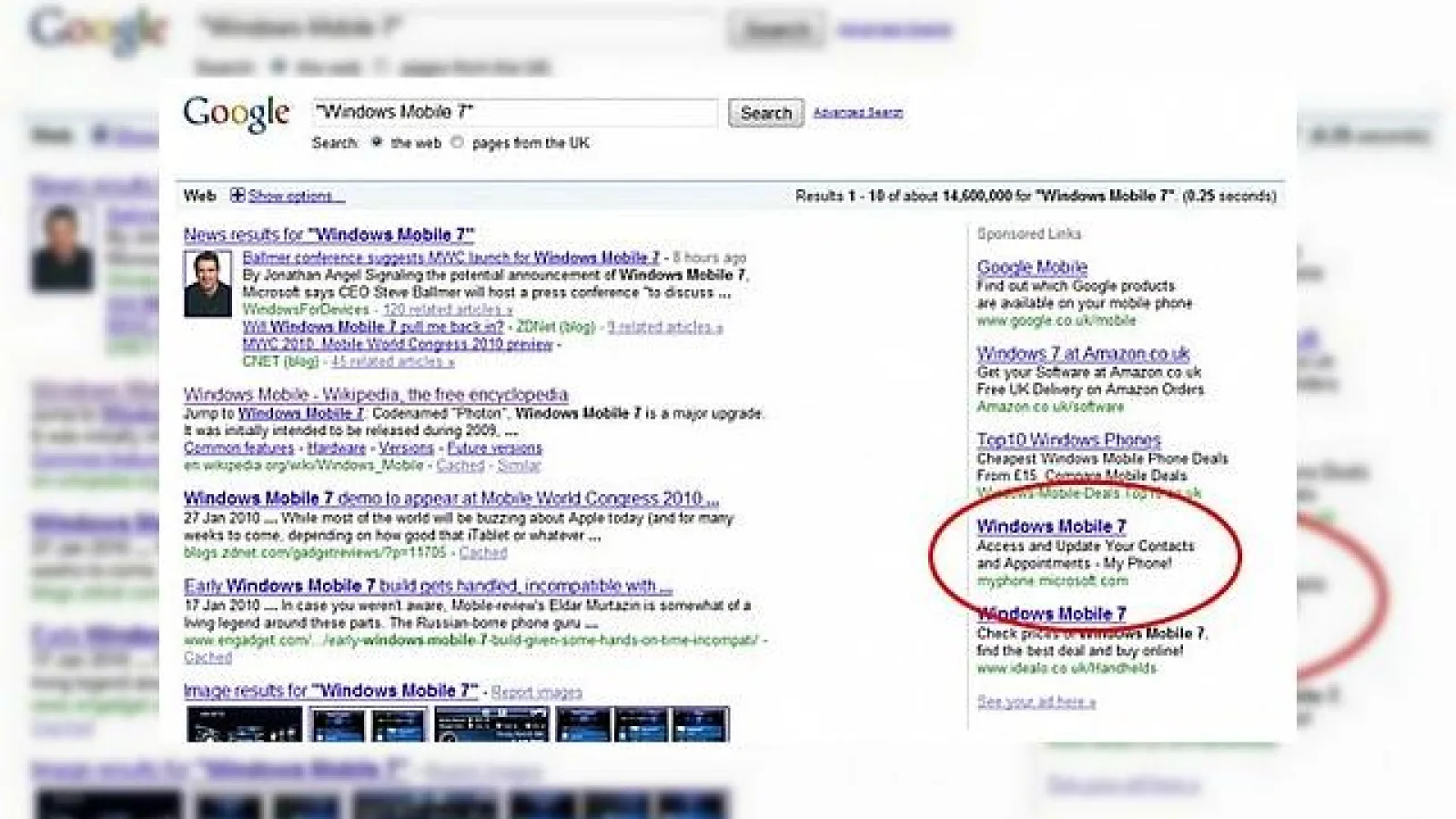Select the "the web" radio button

pyautogui.click(x=377, y=142)
